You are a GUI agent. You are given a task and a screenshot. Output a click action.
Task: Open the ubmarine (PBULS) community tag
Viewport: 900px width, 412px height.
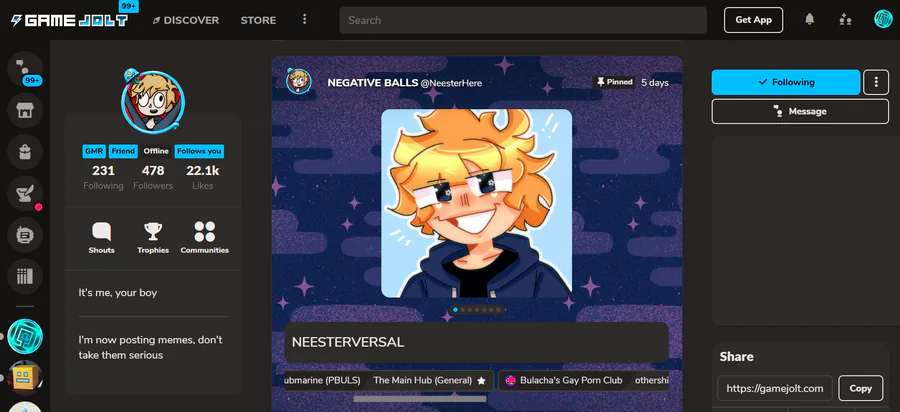coord(323,380)
